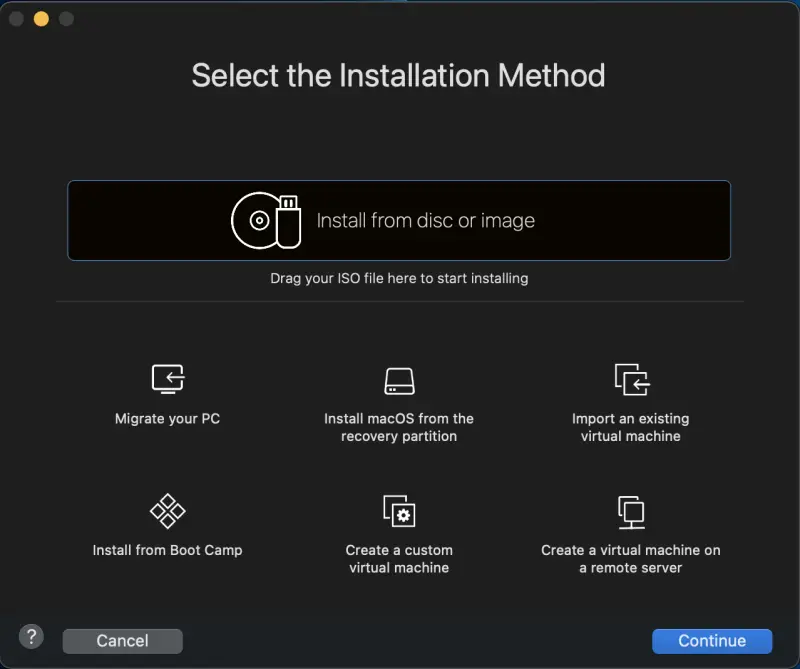Choose Create a virtual machine on a remote server
This screenshot has width=800, height=669.
click(x=631, y=512)
